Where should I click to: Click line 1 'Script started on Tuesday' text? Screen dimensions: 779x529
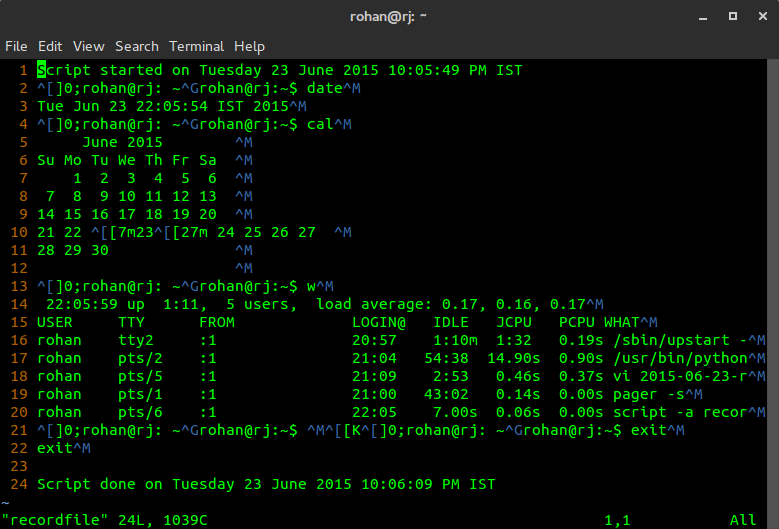point(150,70)
